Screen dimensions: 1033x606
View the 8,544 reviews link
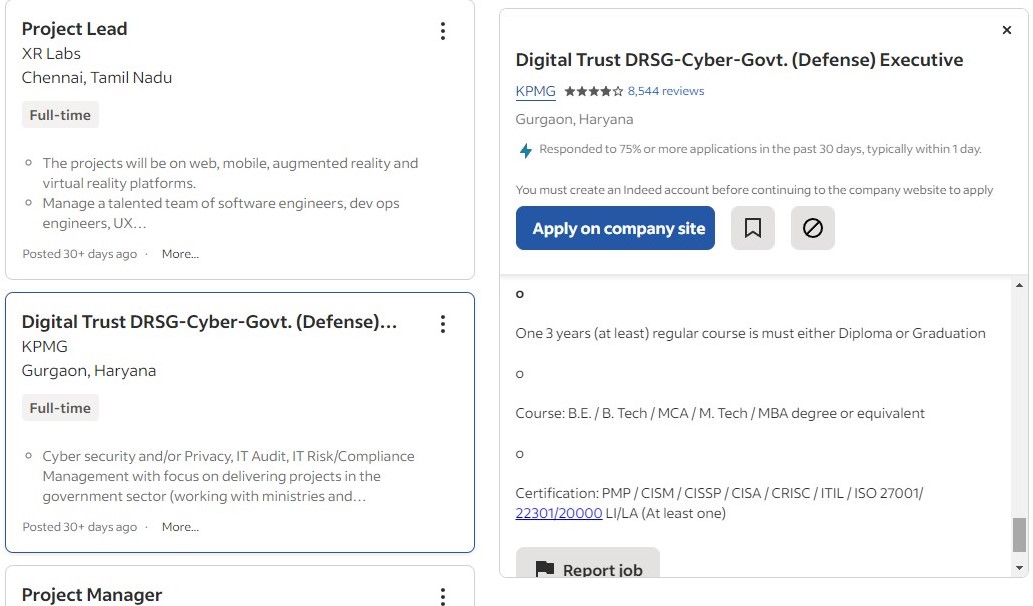[666, 91]
